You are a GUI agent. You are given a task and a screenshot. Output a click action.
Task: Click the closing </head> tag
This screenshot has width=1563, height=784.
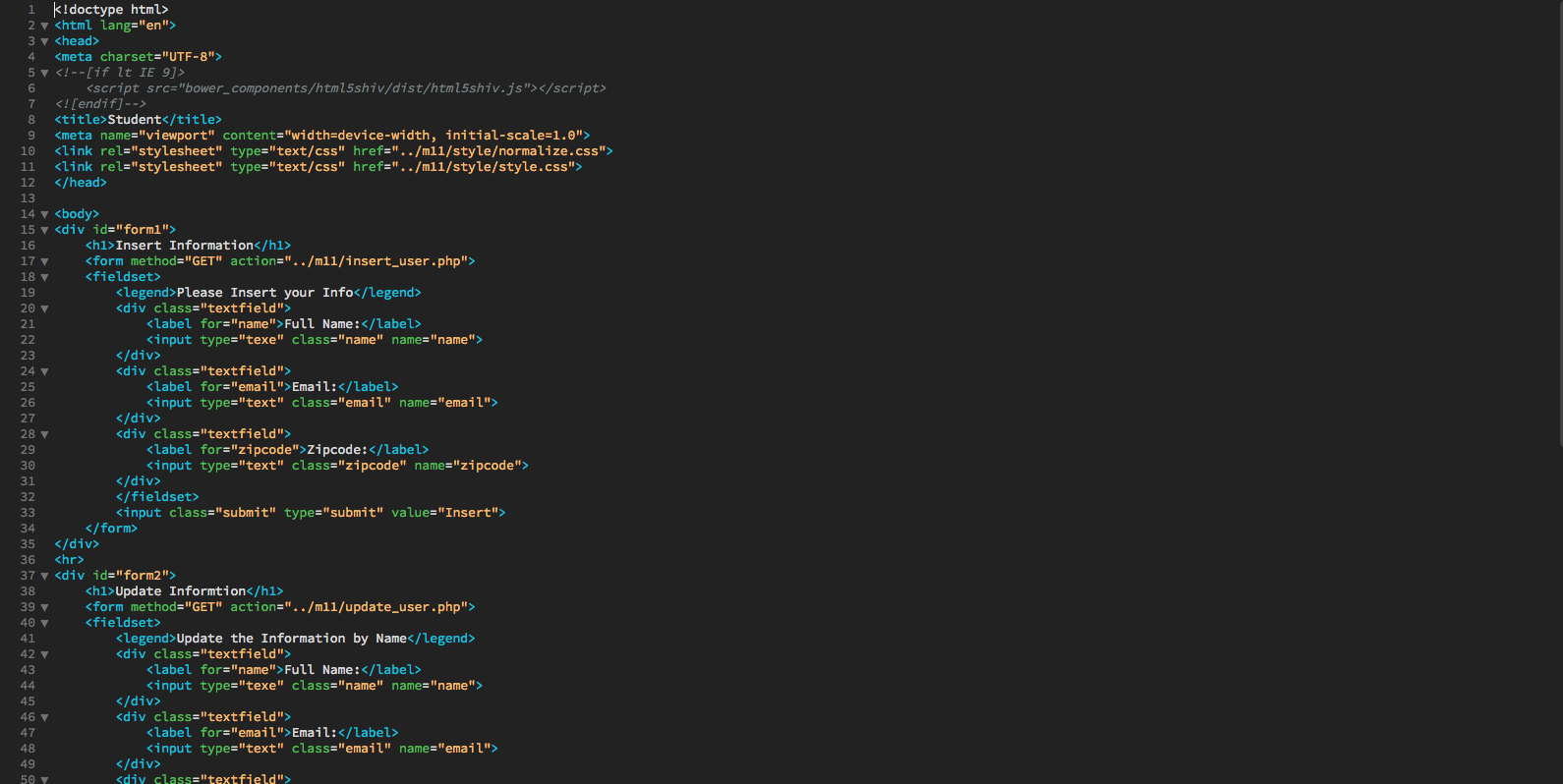[81, 183]
